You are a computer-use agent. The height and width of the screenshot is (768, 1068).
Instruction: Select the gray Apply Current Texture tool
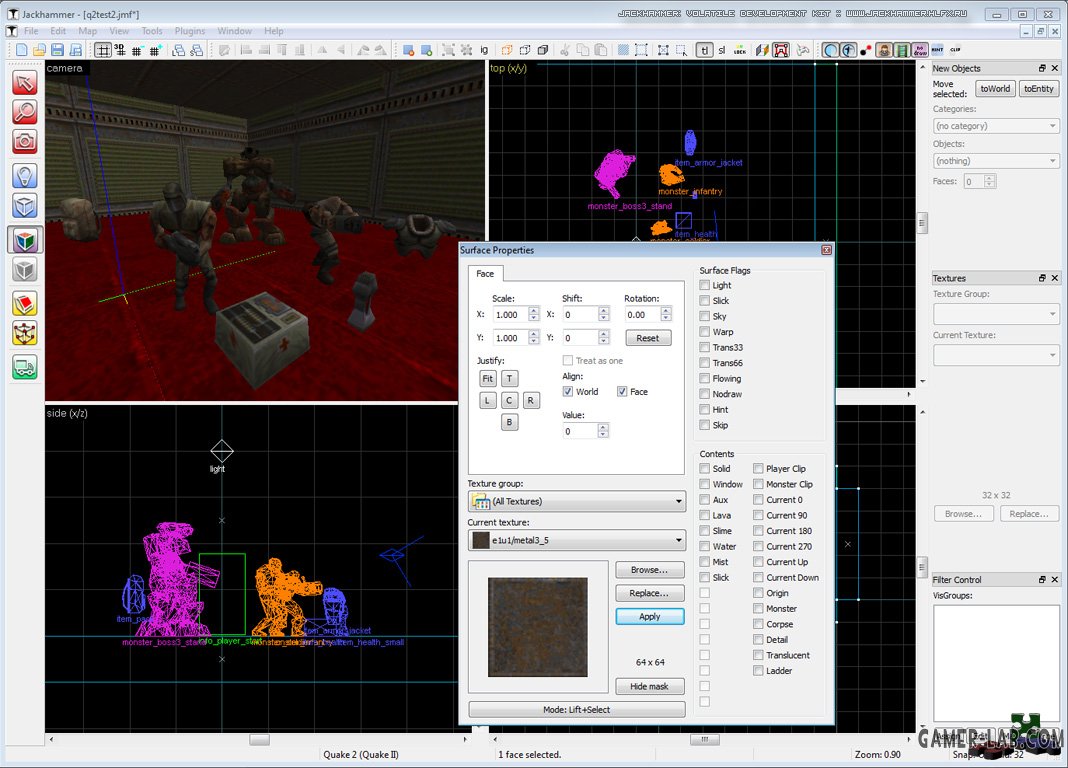[x=25, y=270]
